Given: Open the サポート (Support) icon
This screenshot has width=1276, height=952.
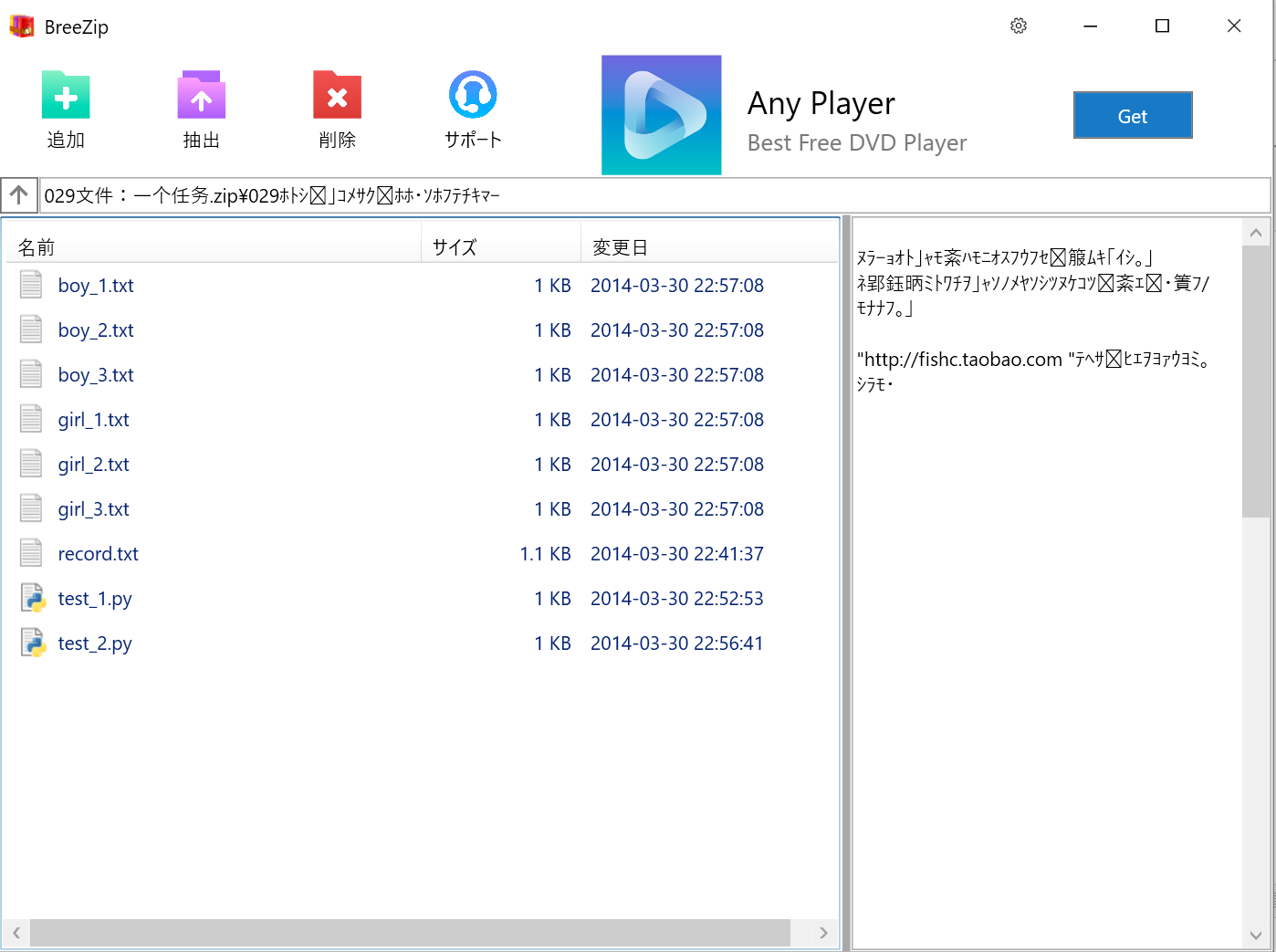Looking at the screenshot, I should [x=473, y=94].
